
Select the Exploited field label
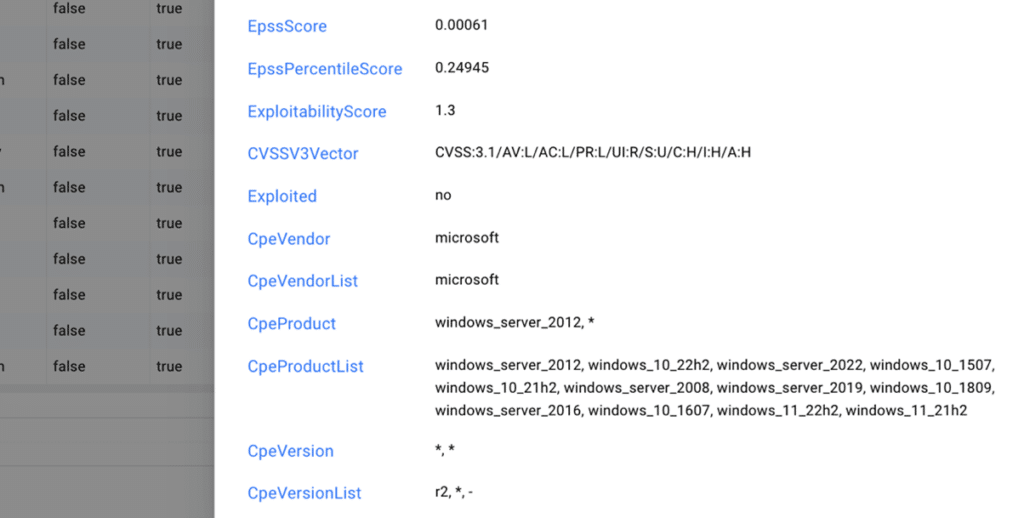(x=282, y=197)
